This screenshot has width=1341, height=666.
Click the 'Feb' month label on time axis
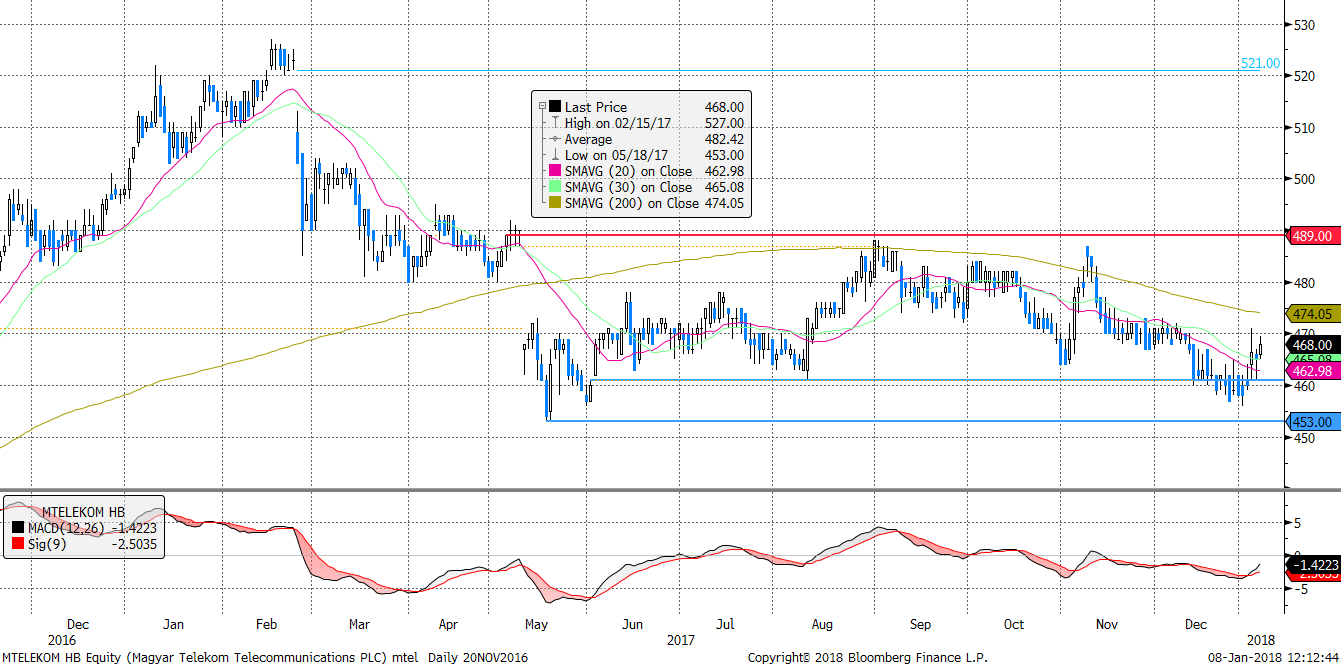click(266, 624)
